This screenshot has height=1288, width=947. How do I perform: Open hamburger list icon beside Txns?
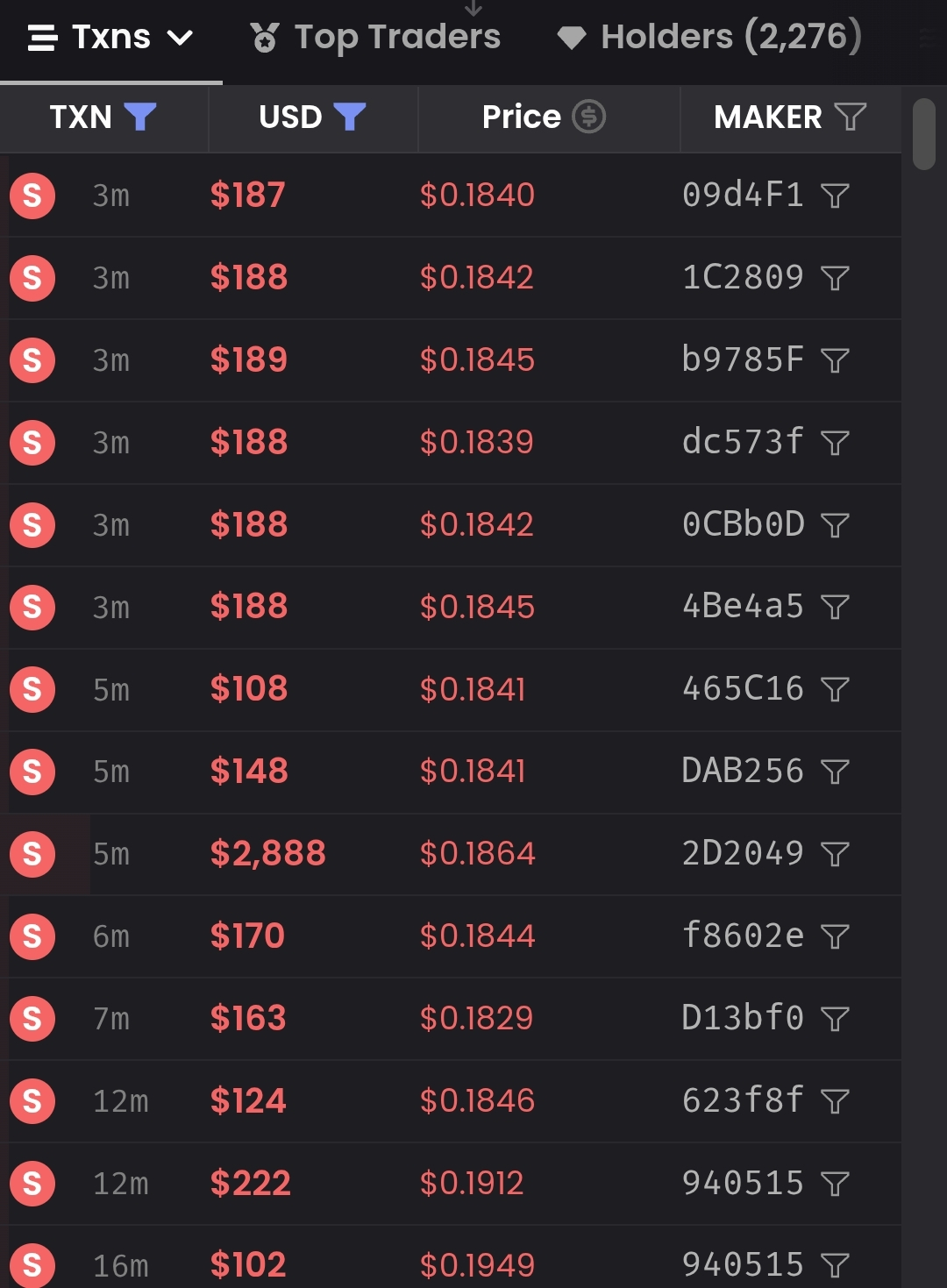click(x=42, y=38)
